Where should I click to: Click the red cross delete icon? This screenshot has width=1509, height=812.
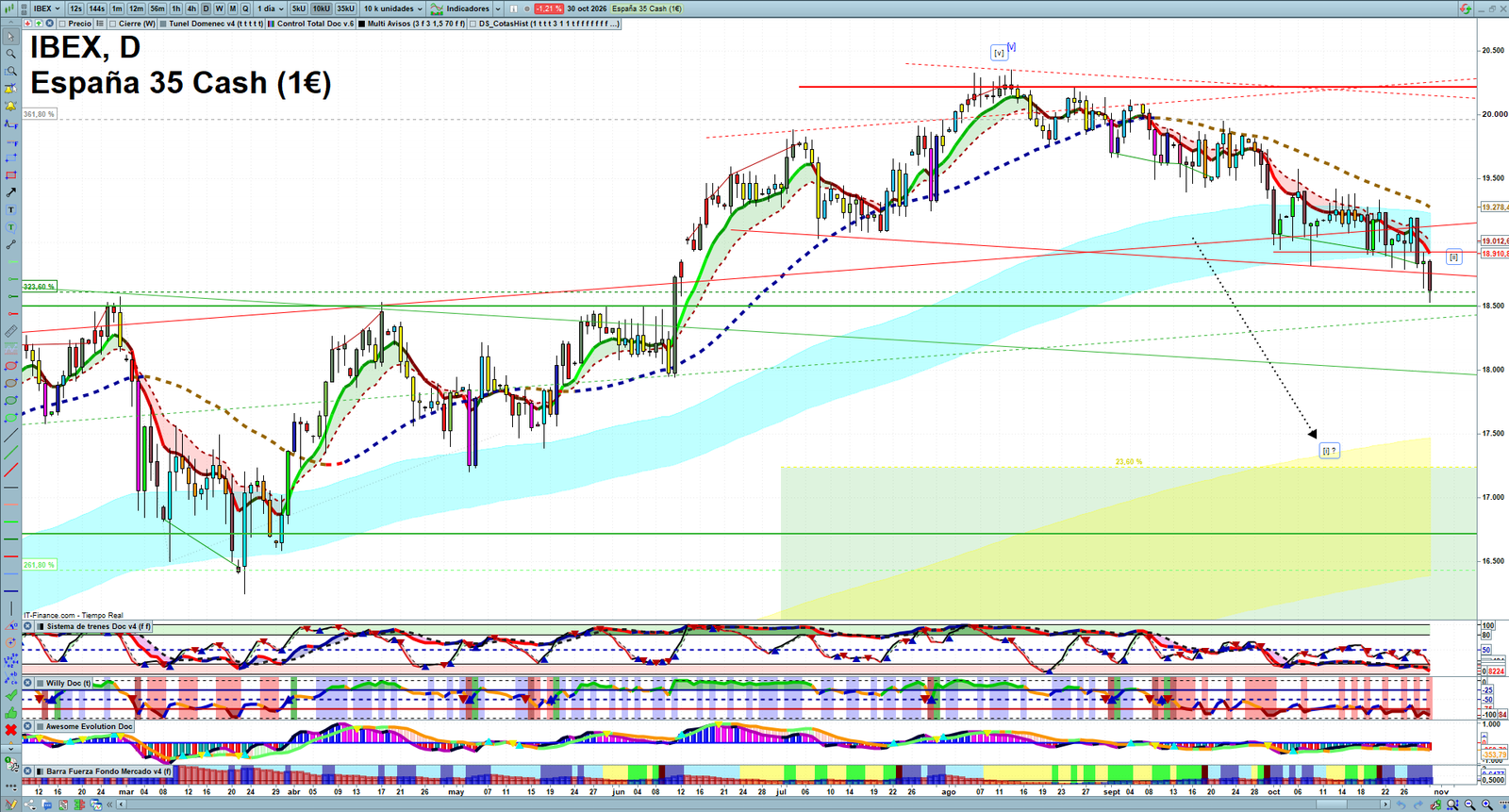pos(10,730)
